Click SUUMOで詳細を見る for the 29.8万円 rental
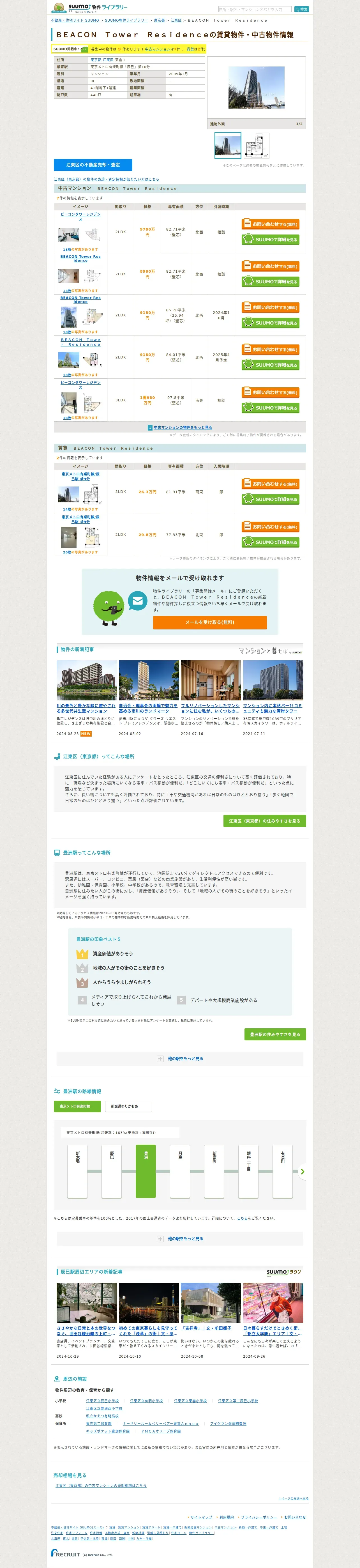 click(271, 542)
